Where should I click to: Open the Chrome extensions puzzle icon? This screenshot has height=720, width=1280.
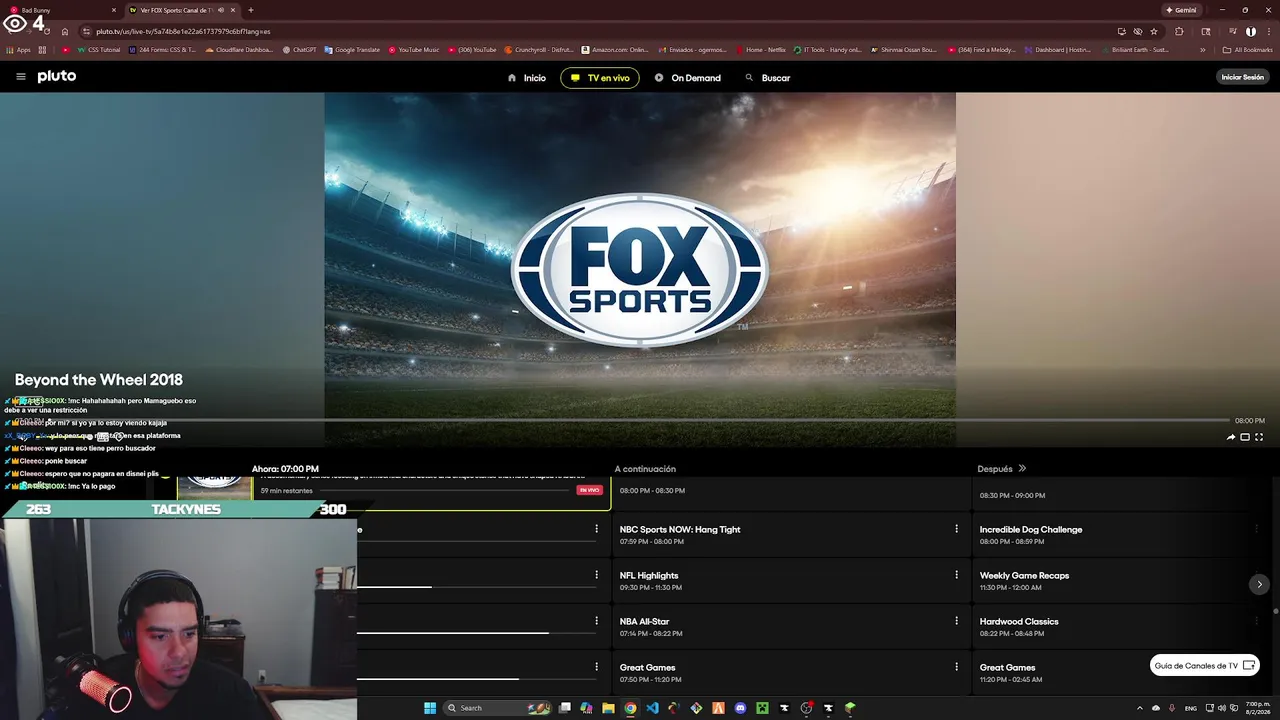click(x=1179, y=31)
